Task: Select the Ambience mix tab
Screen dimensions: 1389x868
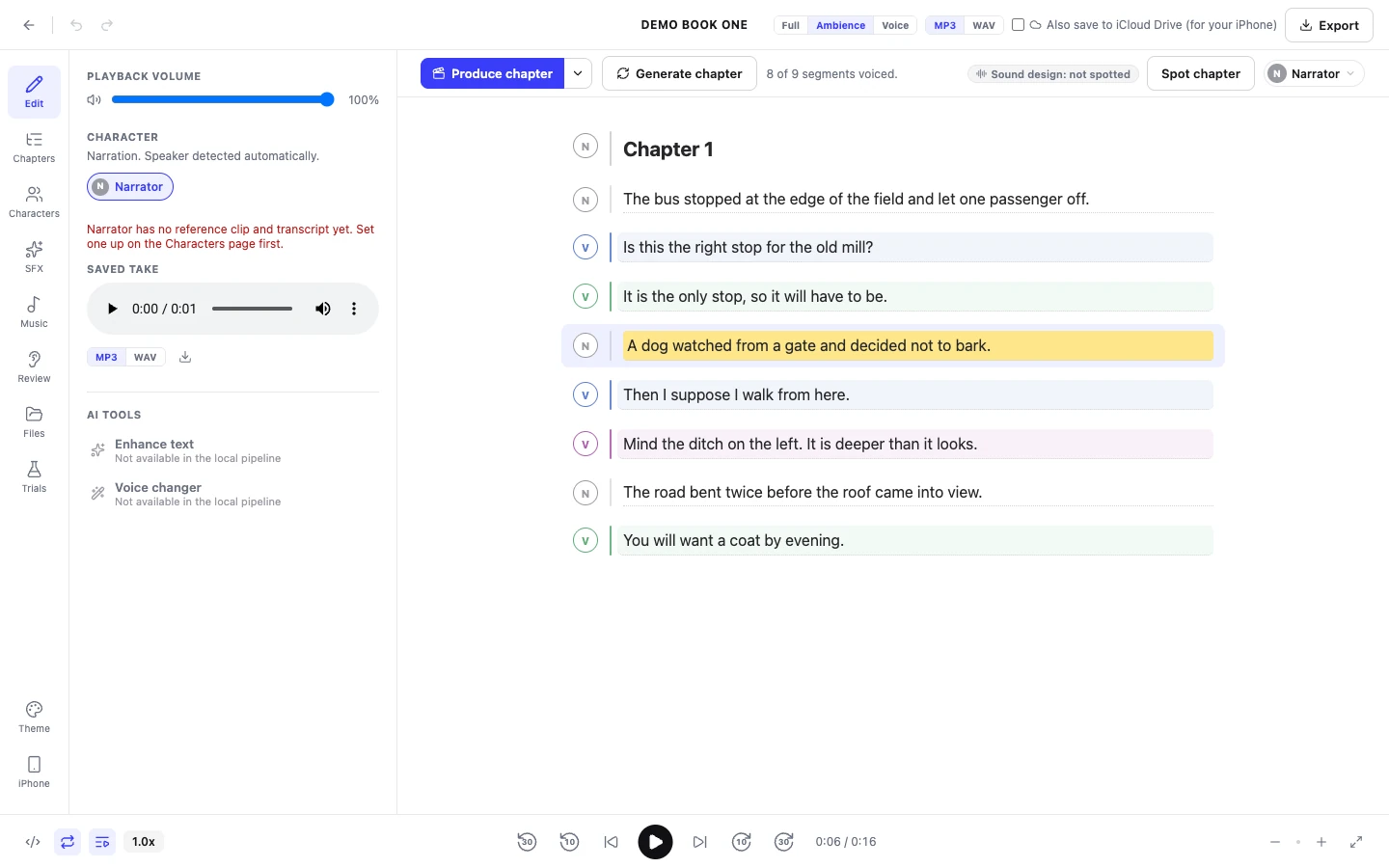Action: tap(841, 25)
